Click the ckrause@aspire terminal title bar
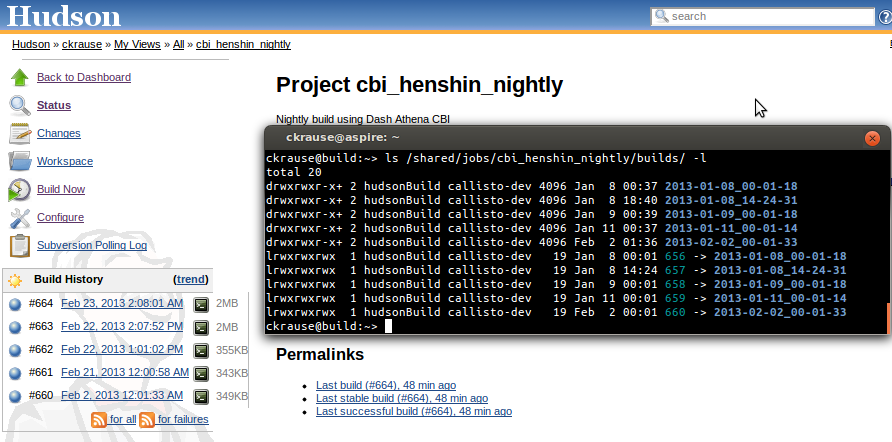 577,138
